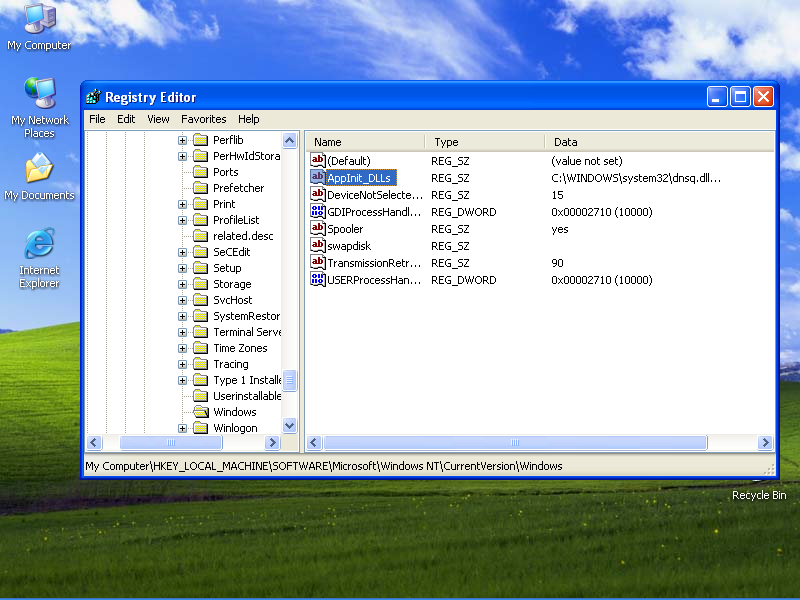Click the Winlogon folder icon
The width and height of the screenshot is (800, 600).
click(201, 428)
